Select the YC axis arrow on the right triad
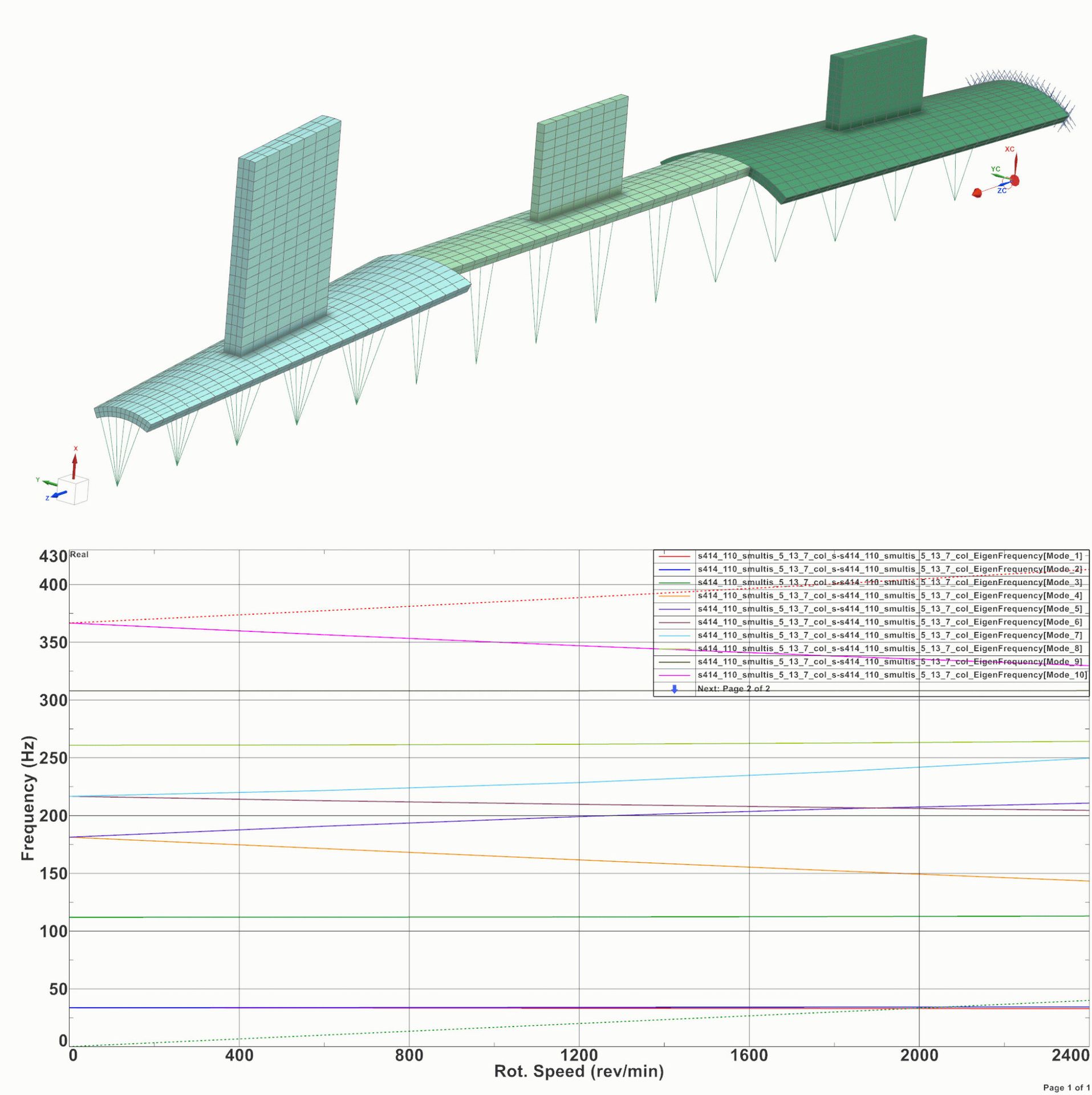 pyautogui.click(x=1001, y=177)
